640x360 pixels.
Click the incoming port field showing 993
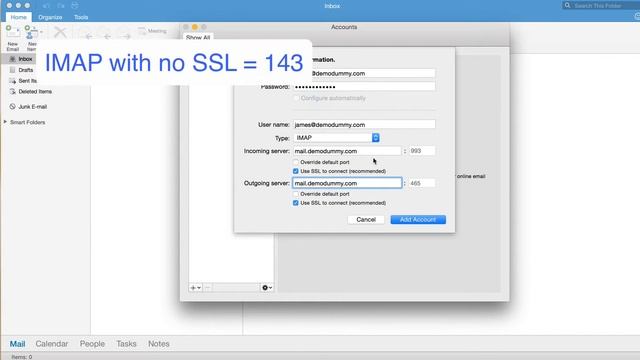pos(422,151)
